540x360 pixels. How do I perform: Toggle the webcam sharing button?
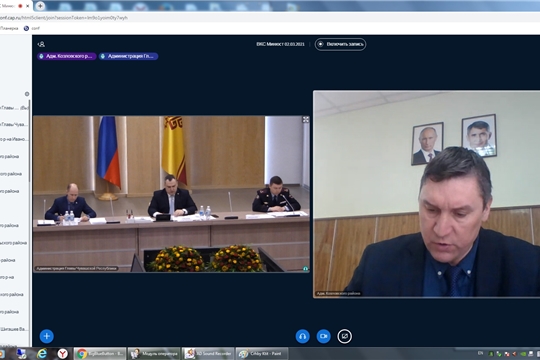(x=323, y=336)
